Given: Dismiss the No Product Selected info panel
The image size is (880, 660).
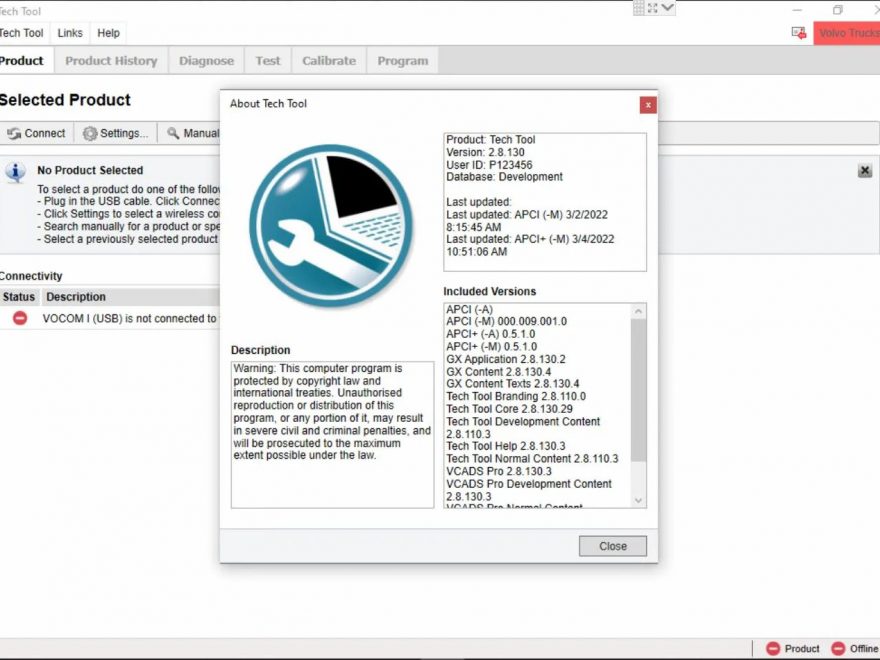Looking at the screenshot, I should pyautogui.click(x=865, y=171).
